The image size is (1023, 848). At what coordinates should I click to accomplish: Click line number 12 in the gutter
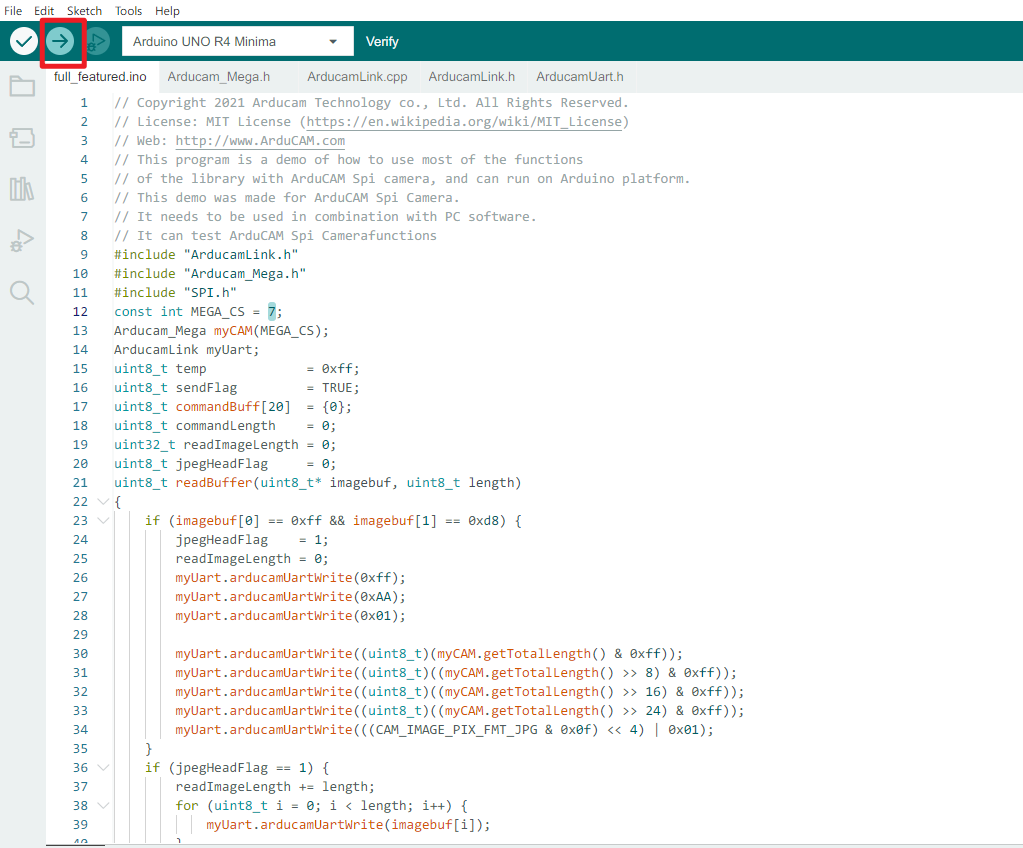80,312
